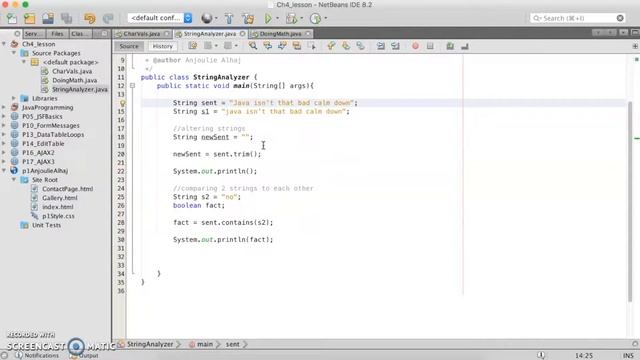This screenshot has height=360, width=640.
Task: Switch editor to Source view
Action: click(129, 46)
